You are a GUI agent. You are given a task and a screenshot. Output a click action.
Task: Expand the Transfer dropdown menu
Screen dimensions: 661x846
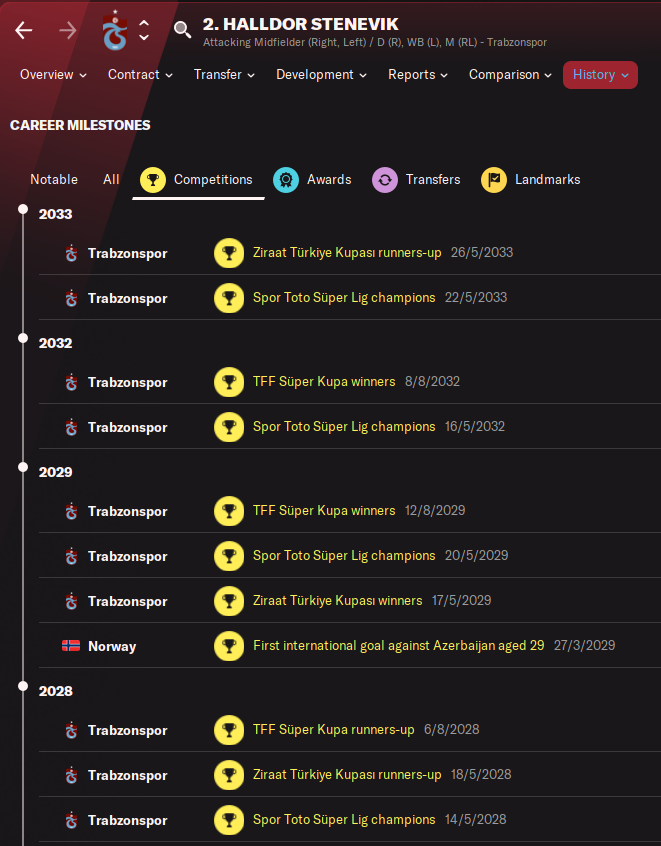click(x=224, y=75)
